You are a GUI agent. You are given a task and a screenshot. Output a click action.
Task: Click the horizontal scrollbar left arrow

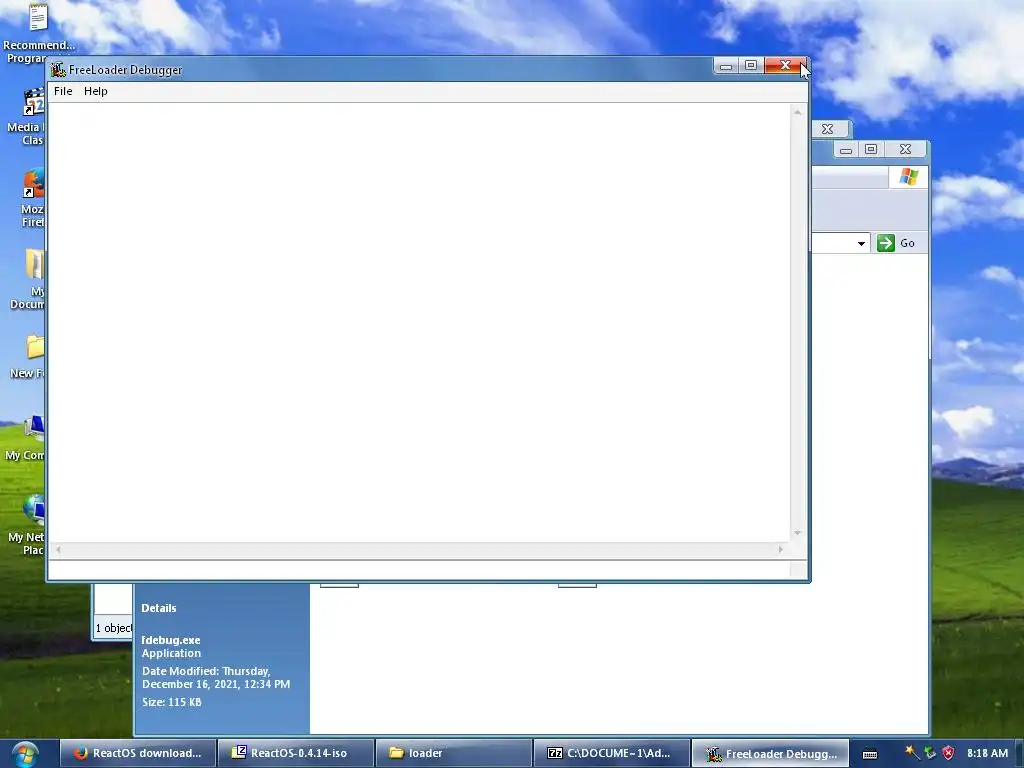(58, 549)
